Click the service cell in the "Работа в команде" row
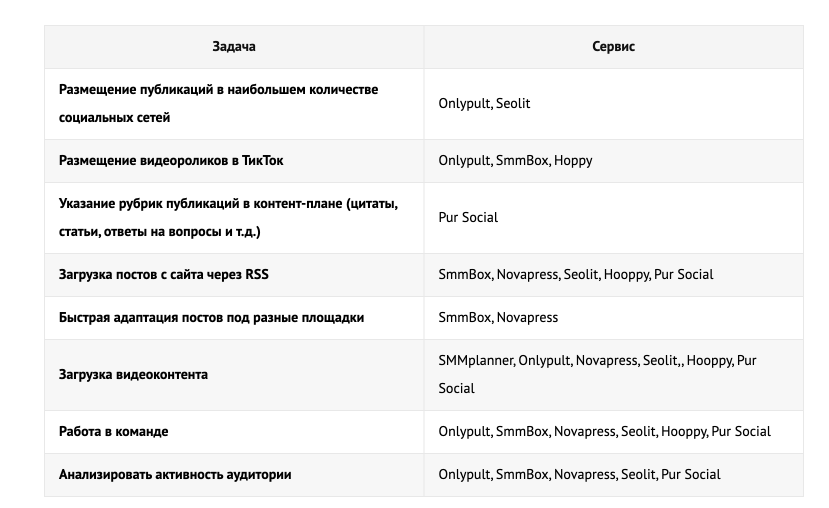The width and height of the screenshot is (829, 508). (x=604, y=431)
